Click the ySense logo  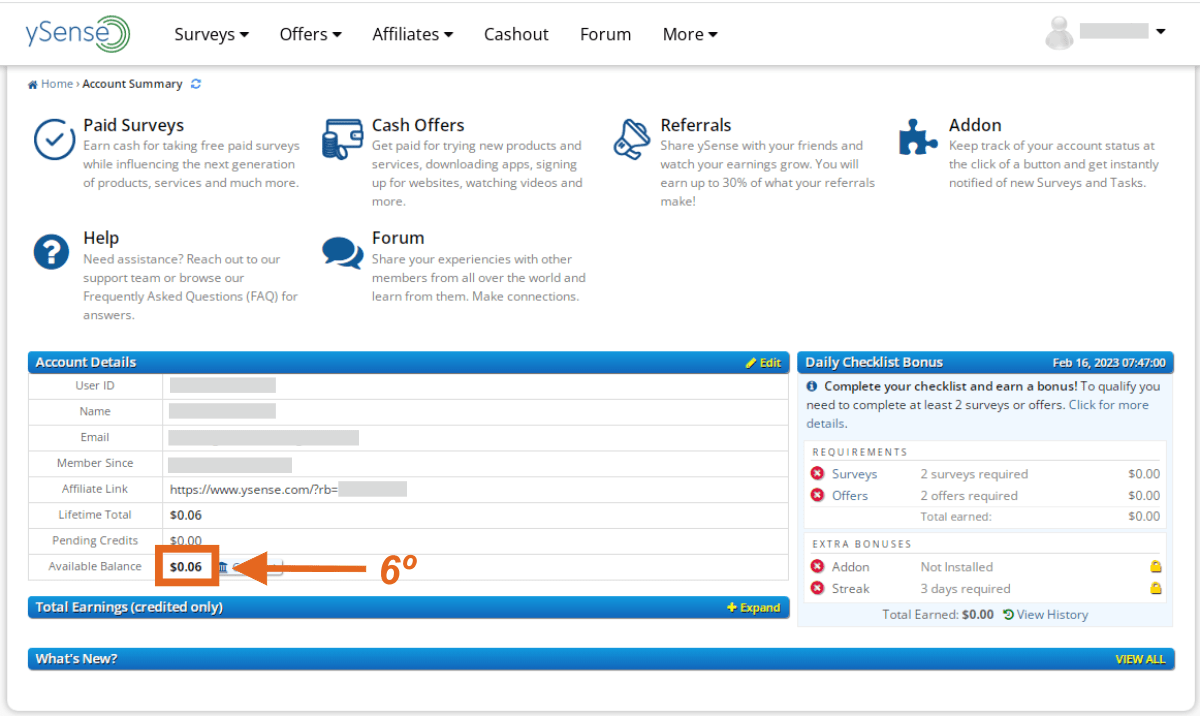coord(78,33)
